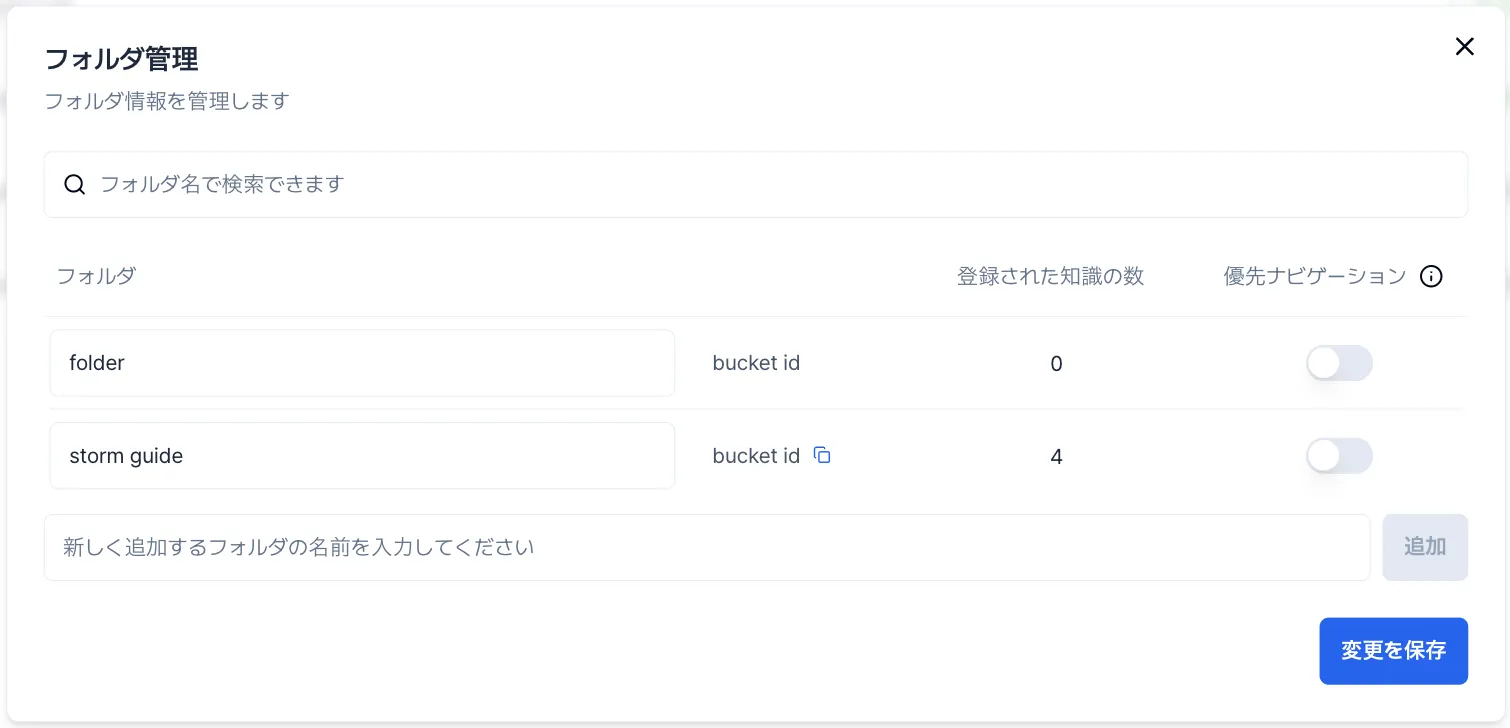Enable priority navigation for folder row
The width and height of the screenshot is (1510, 728).
click(1338, 363)
